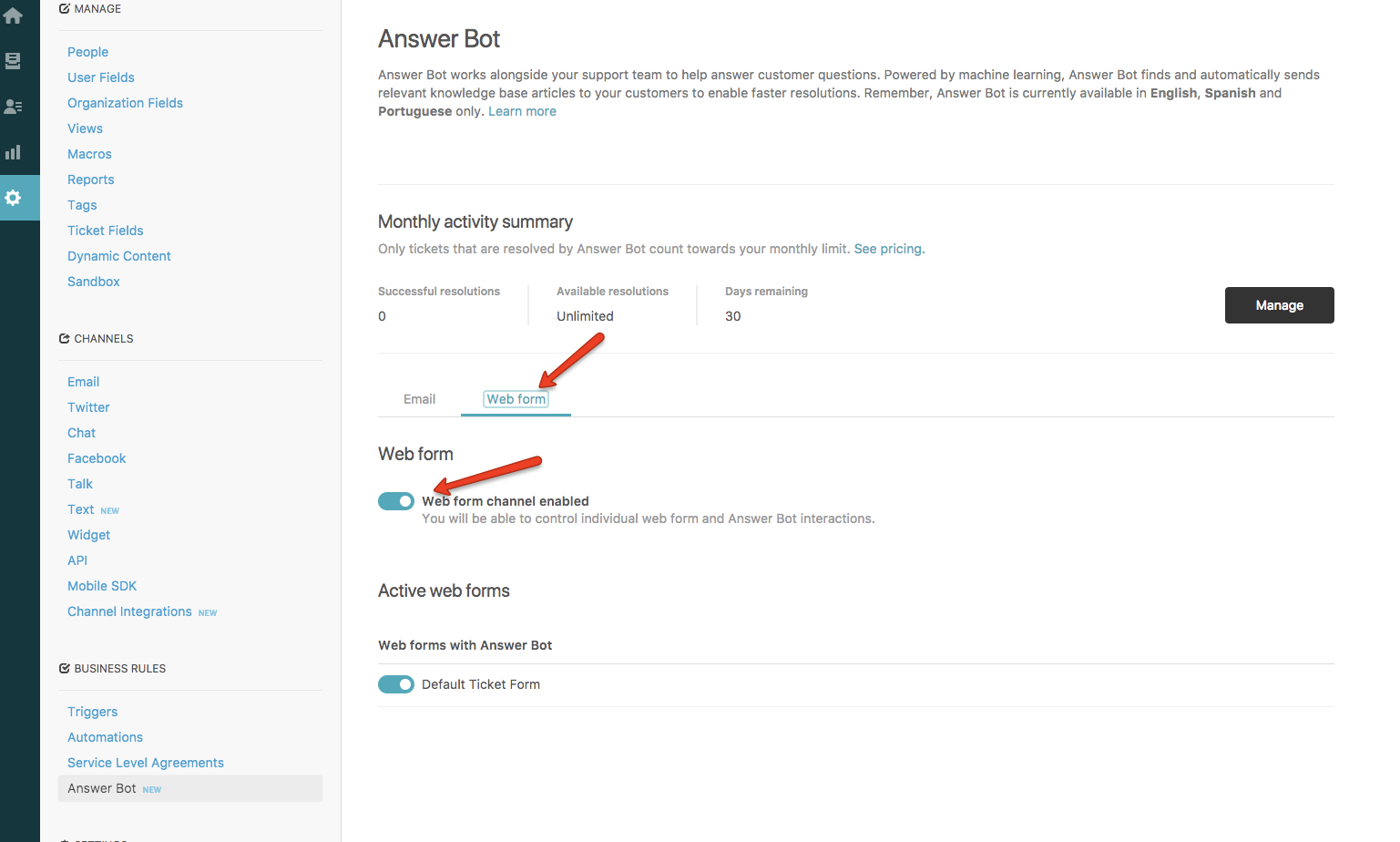Open Triggers under Business Rules

tap(92, 712)
